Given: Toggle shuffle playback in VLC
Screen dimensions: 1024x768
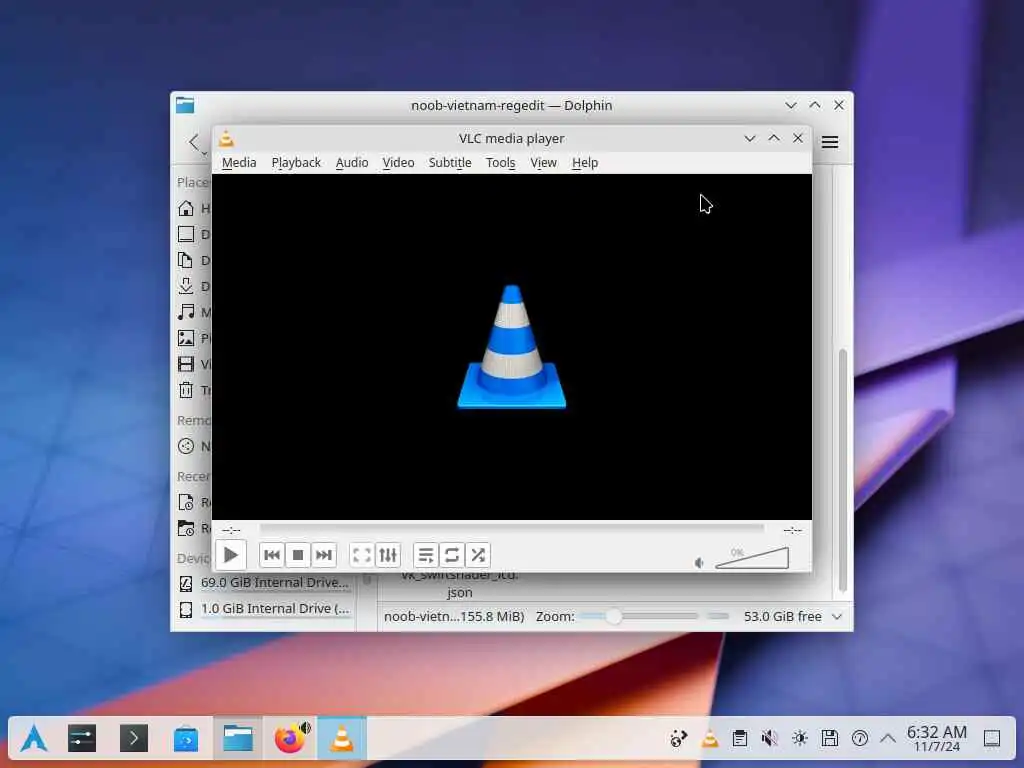Looking at the screenshot, I should pyautogui.click(x=478, y=555).
